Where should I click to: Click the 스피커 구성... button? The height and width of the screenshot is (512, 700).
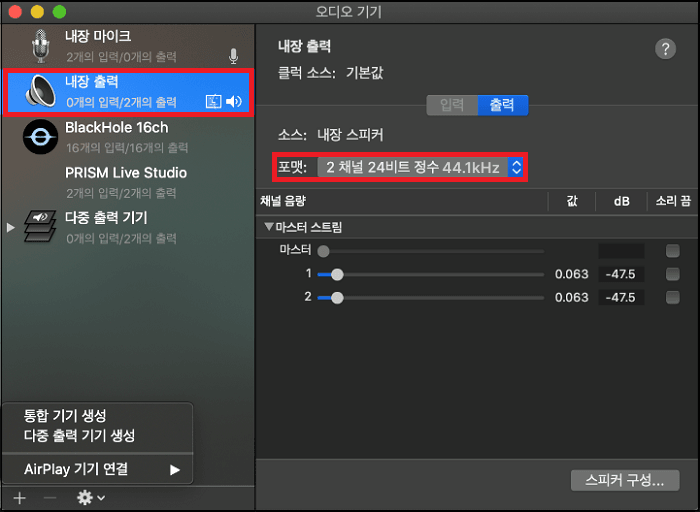click(x=625, y=480)
